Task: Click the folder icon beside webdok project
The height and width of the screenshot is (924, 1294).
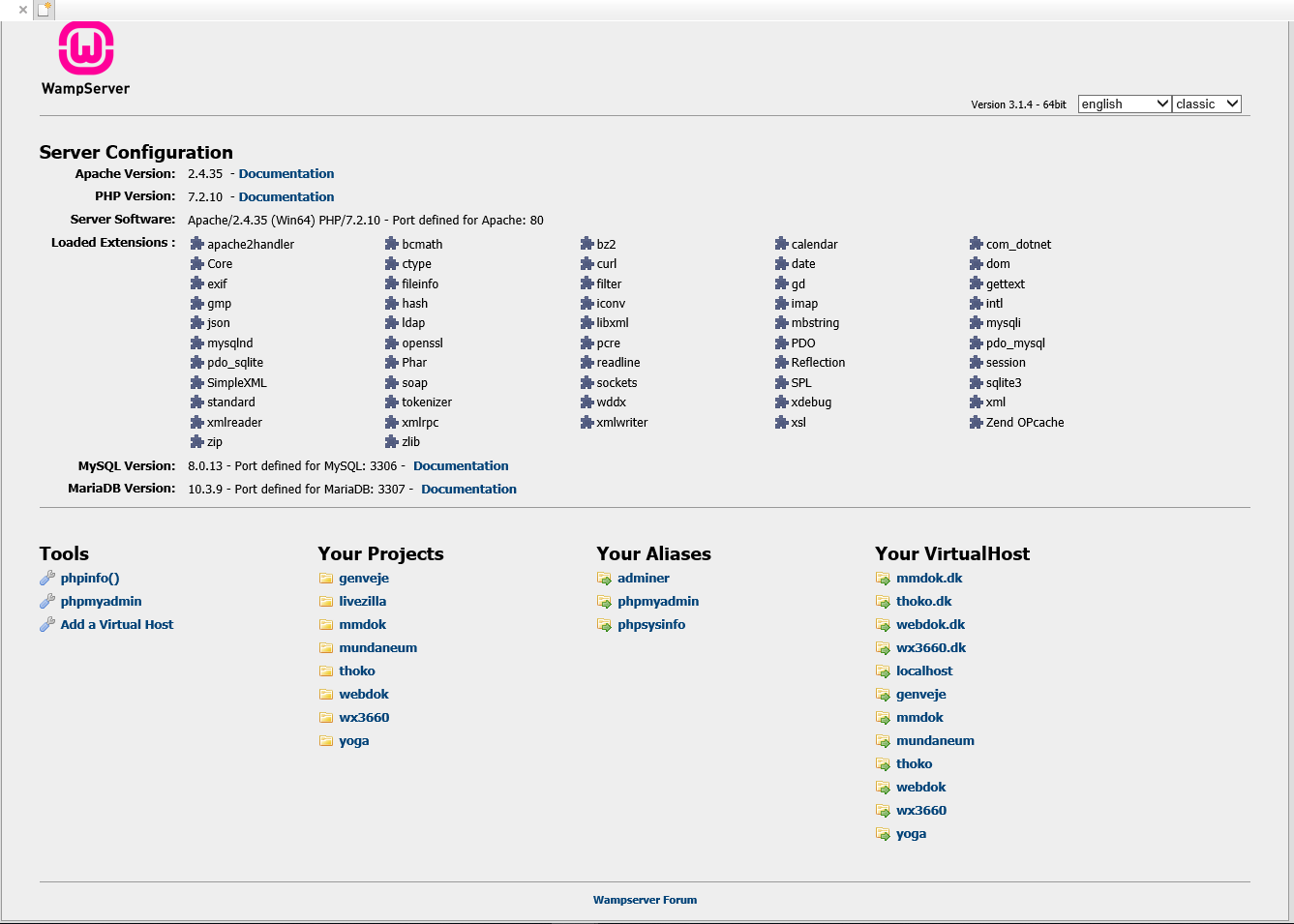Action: click(326, 695)
